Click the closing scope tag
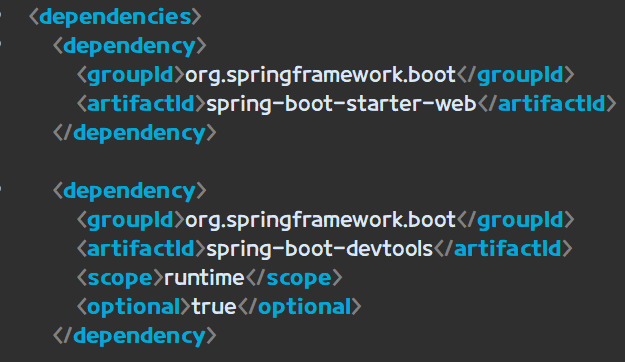This screenshot has width=625, height=362. click(x=294, y=278)
